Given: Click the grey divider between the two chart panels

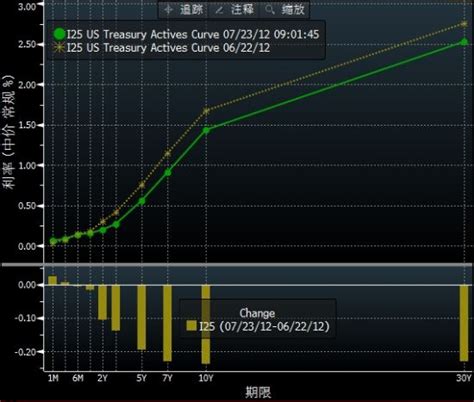Looking at the screenshot, I should point(237,265).
